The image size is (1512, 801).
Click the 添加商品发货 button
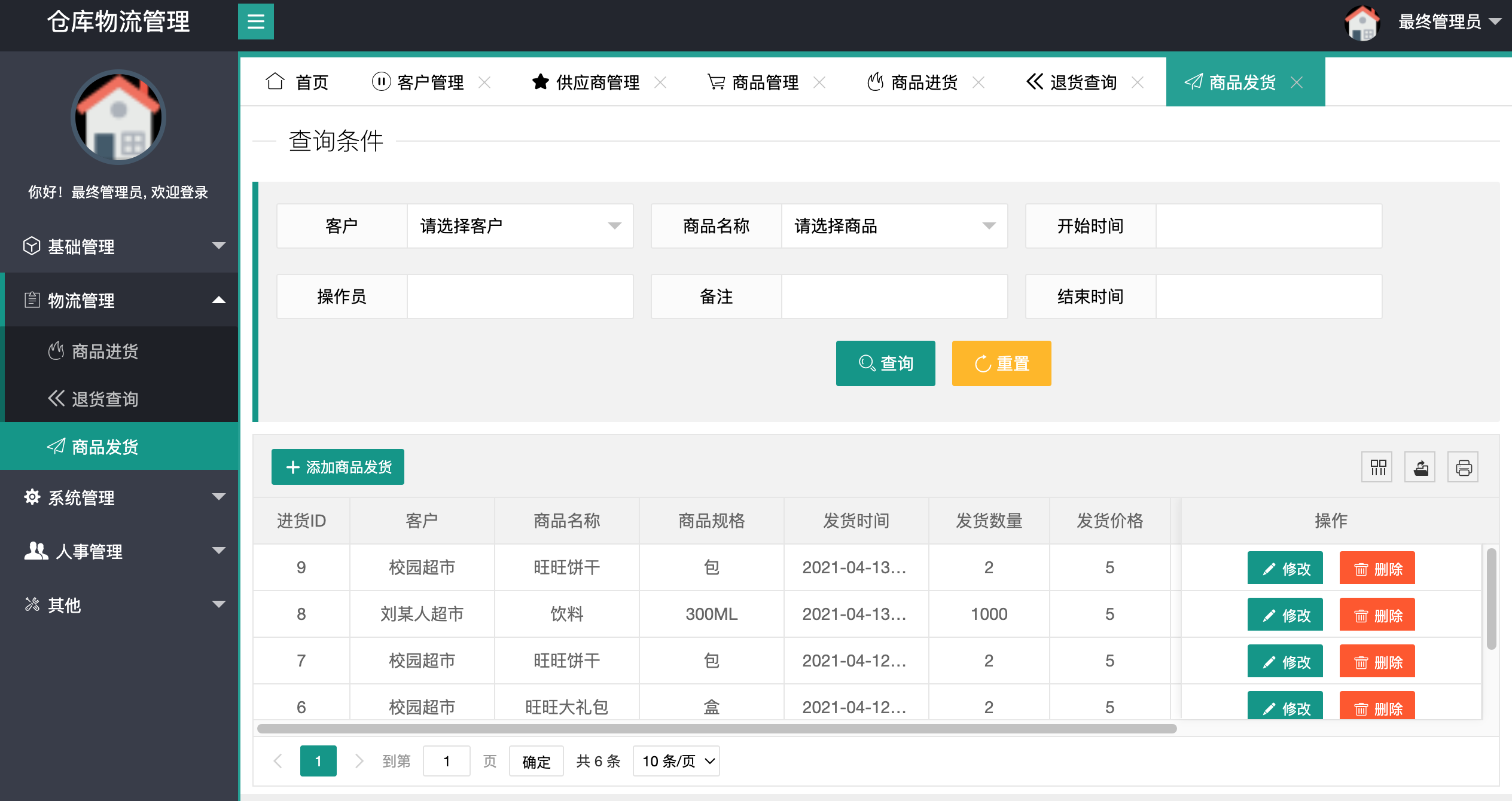tap(338, 467)
